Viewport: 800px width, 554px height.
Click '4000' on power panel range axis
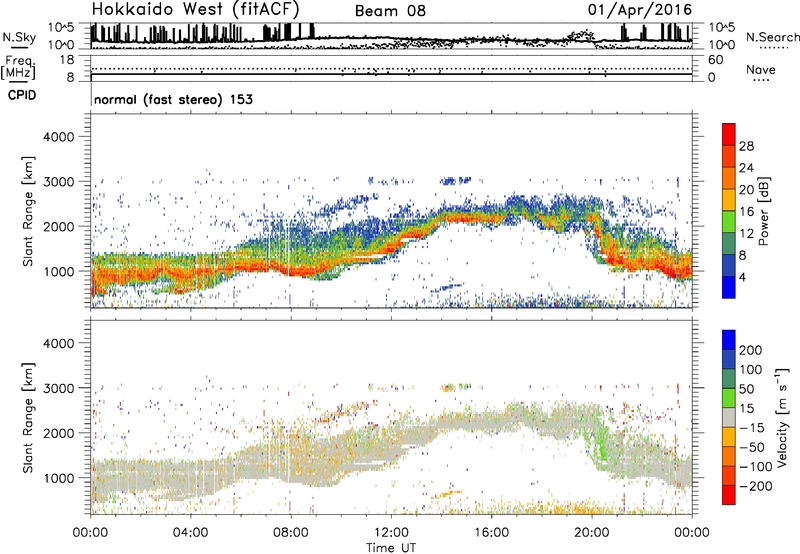tap(58, 137)
